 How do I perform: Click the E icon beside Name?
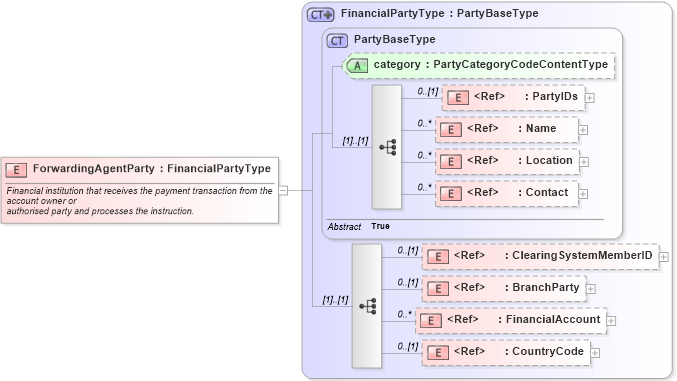tap(451, 130)
